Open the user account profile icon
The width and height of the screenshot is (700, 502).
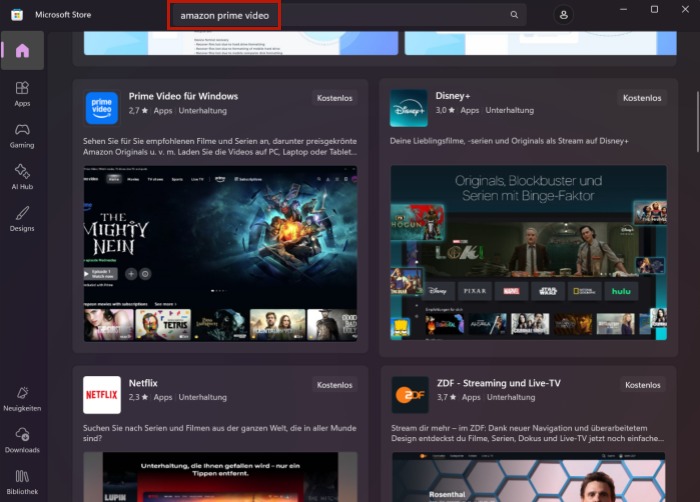(x=563, y=15)
